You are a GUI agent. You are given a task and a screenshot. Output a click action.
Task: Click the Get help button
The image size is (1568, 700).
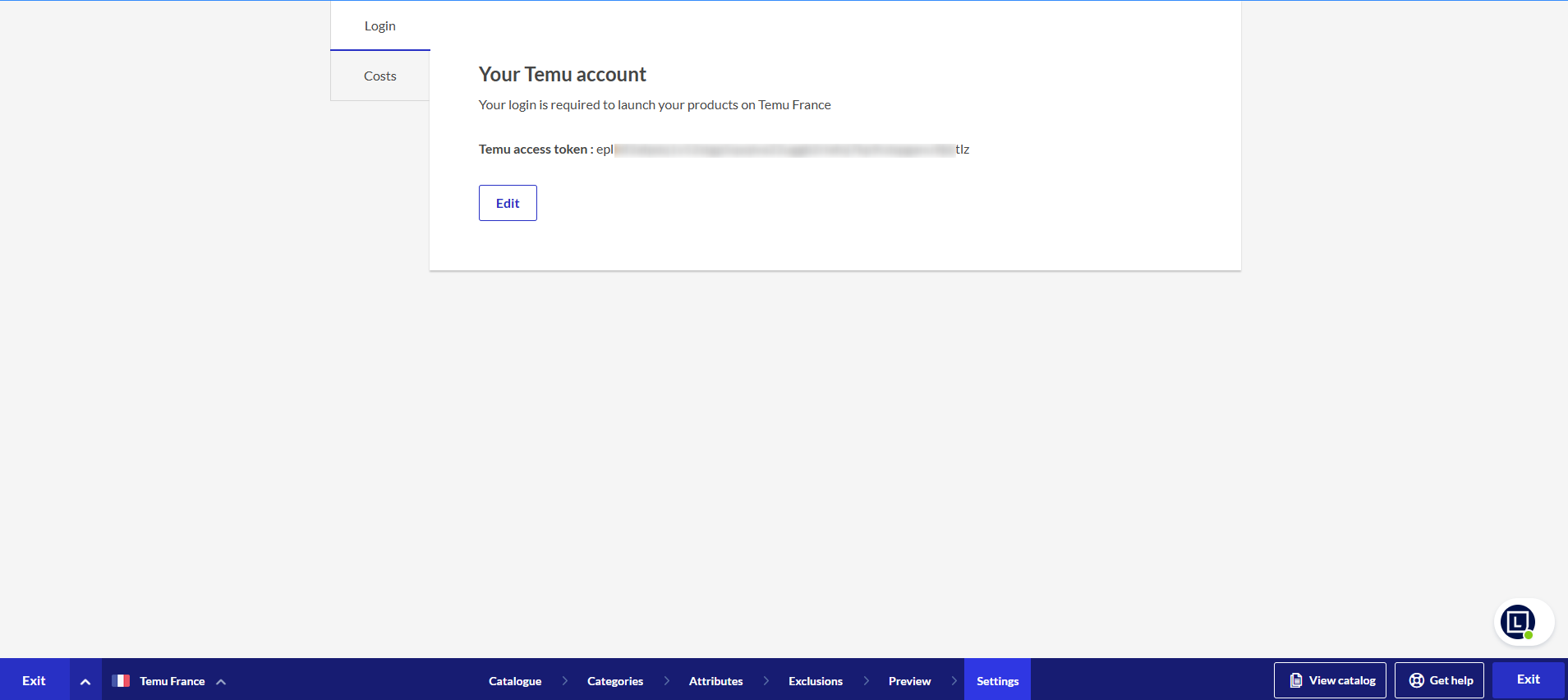(1439, 680)
